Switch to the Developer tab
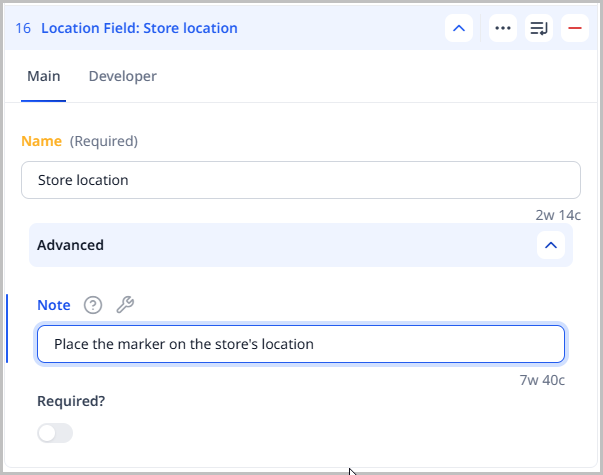This screenshot has height=475, width=603. [x=123, y=76]
